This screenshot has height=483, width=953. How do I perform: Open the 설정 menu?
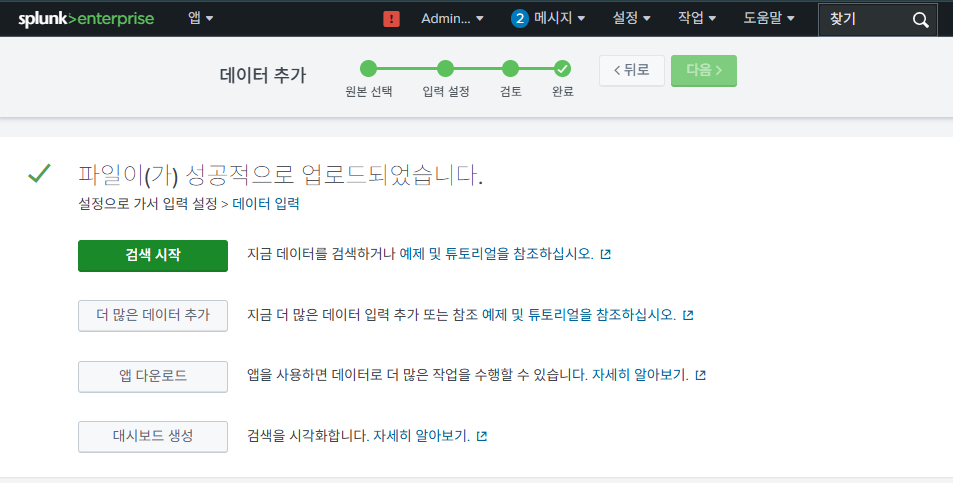tap(631, 18)
